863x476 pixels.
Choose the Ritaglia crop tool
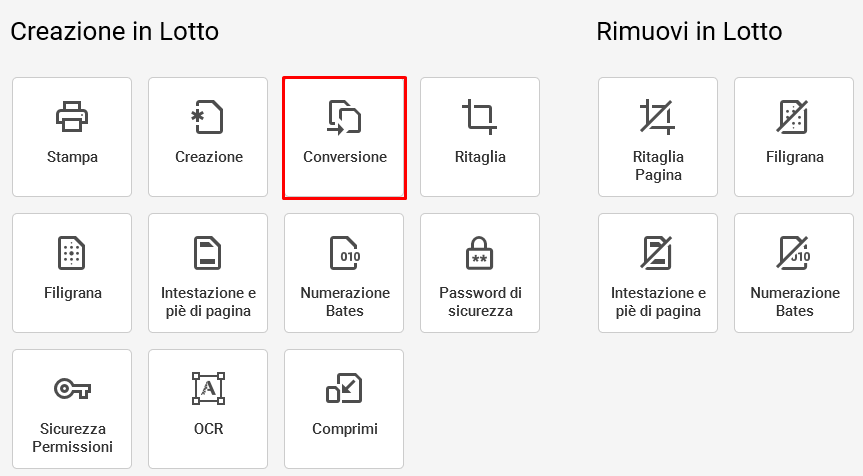pos(480,137)
